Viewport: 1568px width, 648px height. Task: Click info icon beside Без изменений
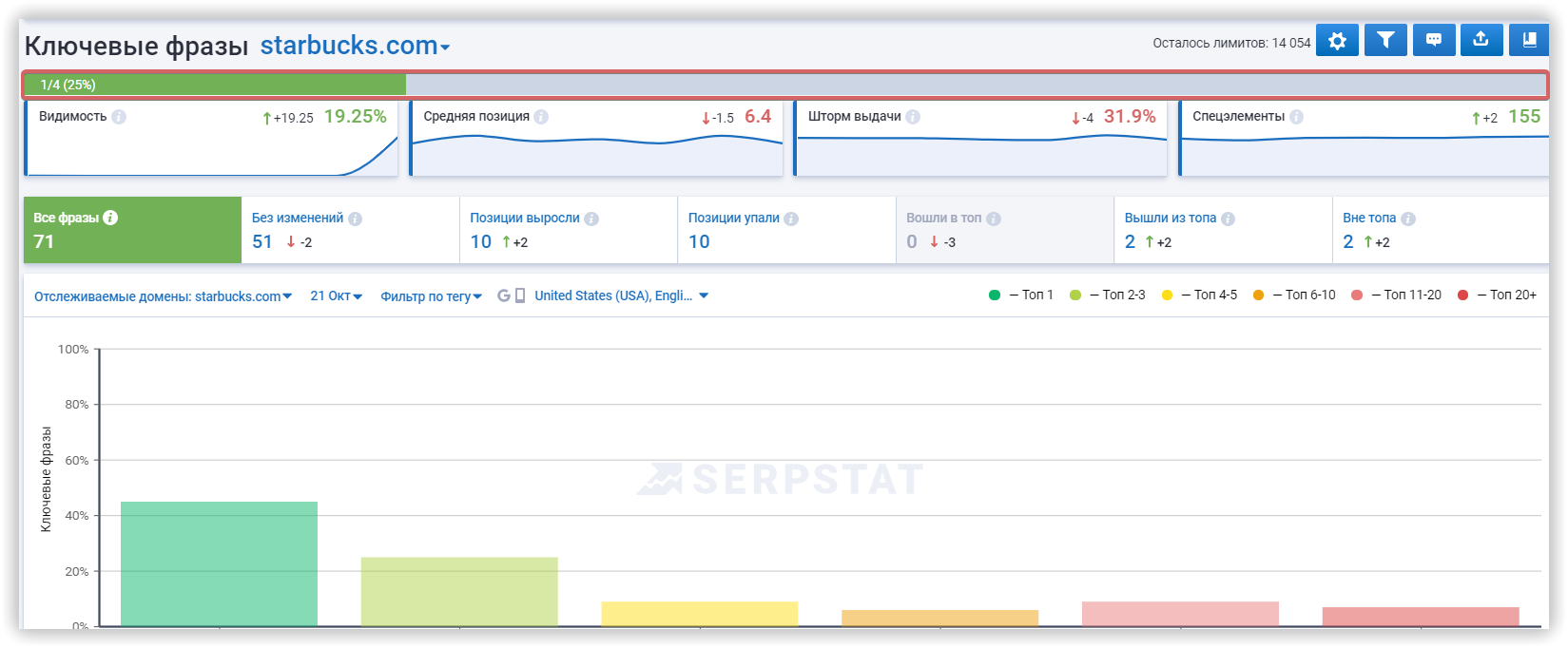pos(355,219)
